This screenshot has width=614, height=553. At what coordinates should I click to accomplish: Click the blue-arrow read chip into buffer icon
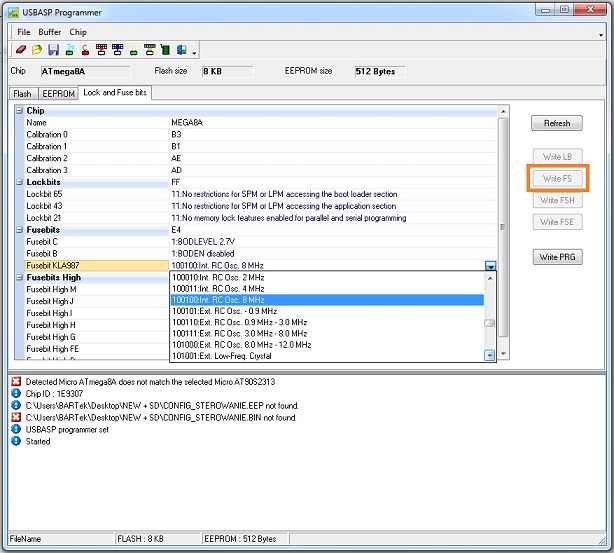(117, 49)
